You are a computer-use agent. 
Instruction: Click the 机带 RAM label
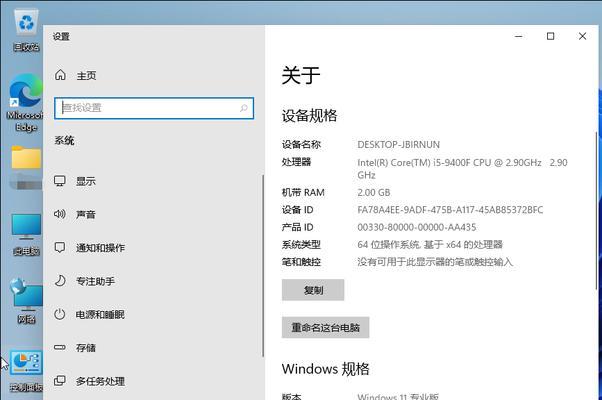click(303, 192)
